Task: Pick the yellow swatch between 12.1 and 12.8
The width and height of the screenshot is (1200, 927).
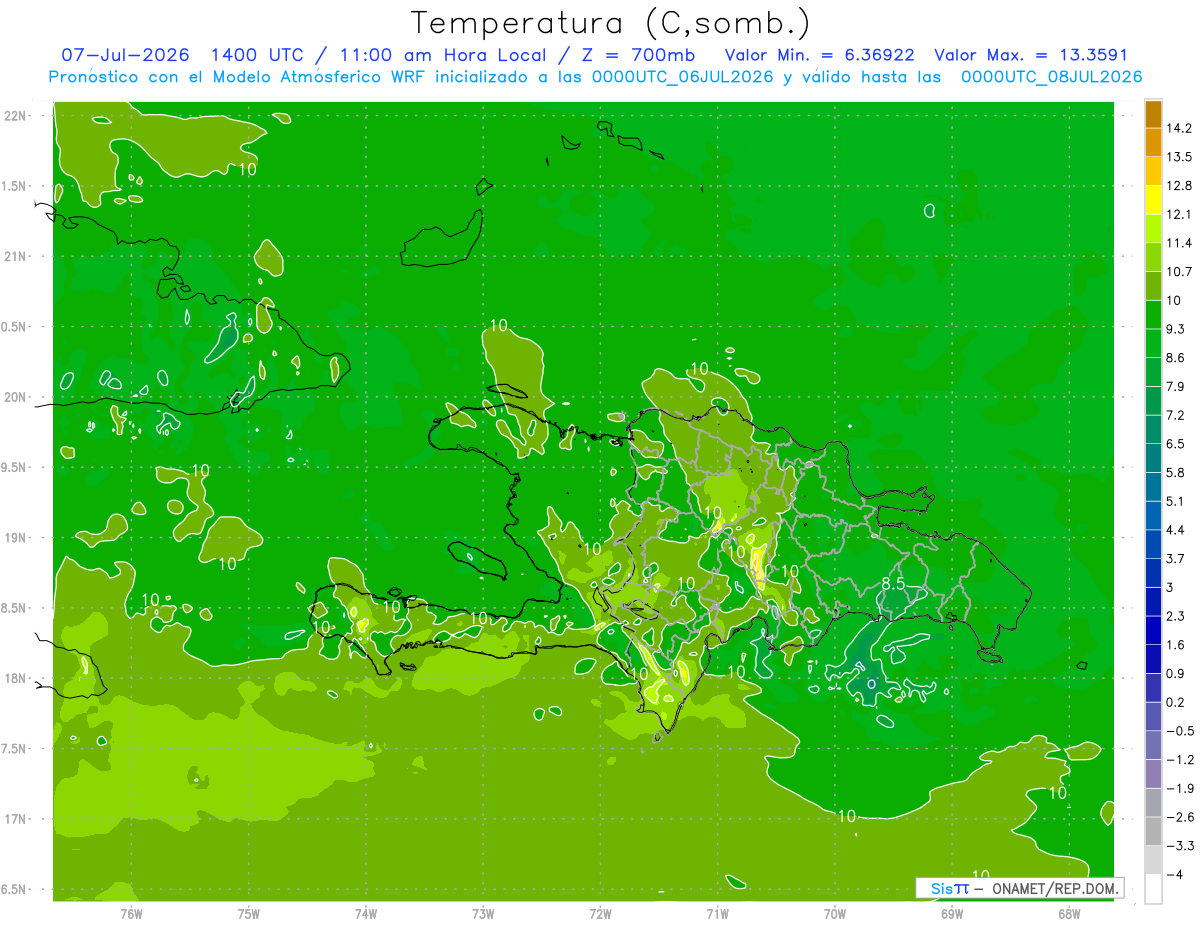Action: click(1153, 200)
